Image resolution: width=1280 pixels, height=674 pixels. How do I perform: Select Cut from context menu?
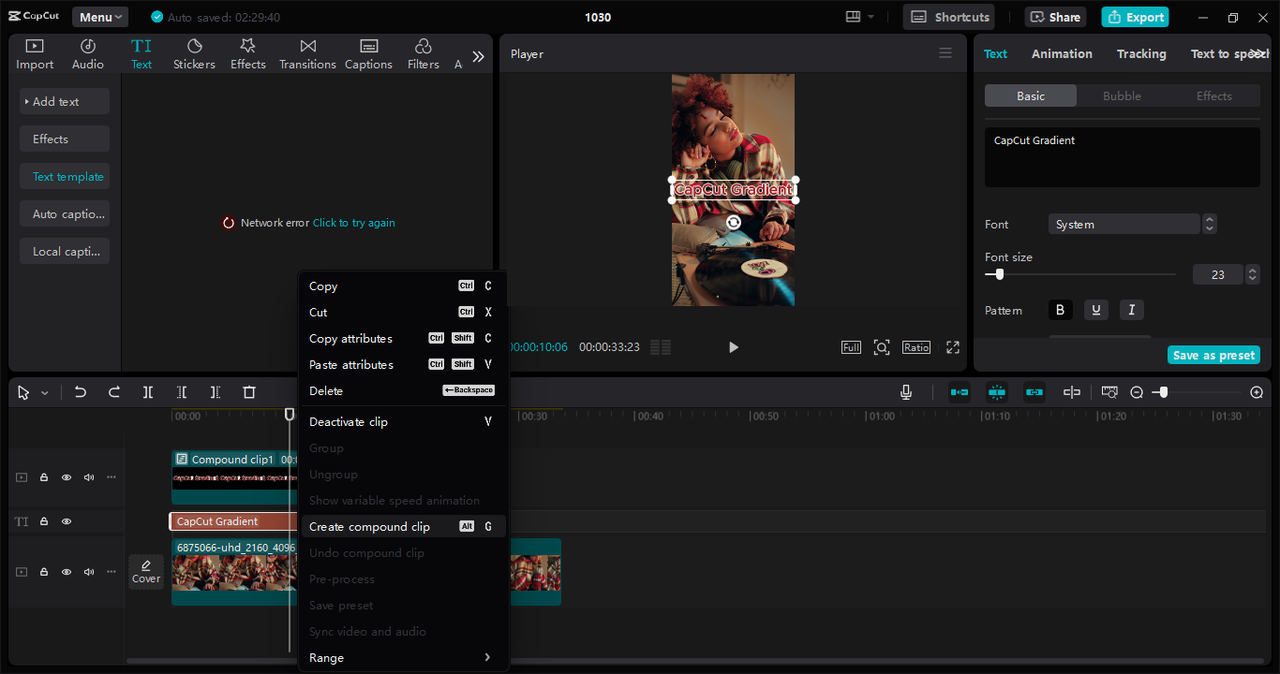[403, 312]
